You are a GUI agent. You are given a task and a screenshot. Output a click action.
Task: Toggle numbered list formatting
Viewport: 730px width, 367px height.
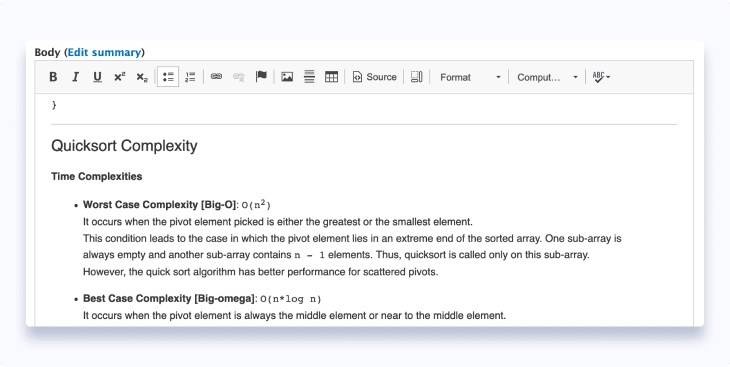pyautogui.click(x=190, y=77)
